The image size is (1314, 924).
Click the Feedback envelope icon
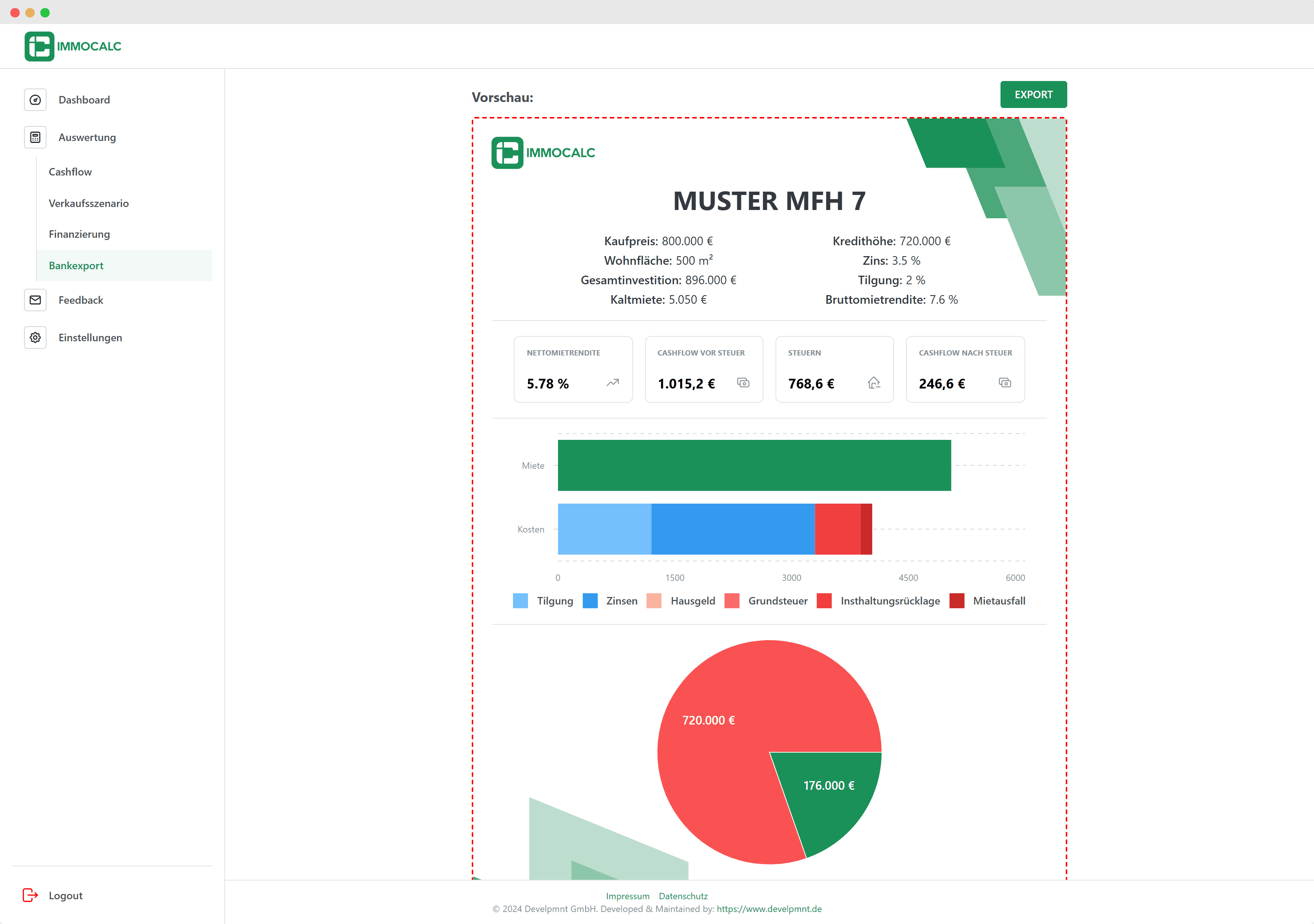tap(35, 300)
